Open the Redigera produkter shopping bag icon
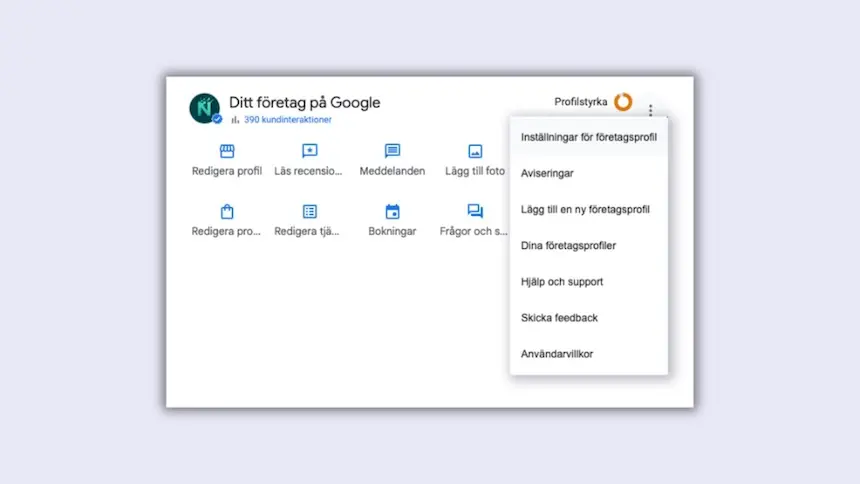860x484 pixels. 227,211
